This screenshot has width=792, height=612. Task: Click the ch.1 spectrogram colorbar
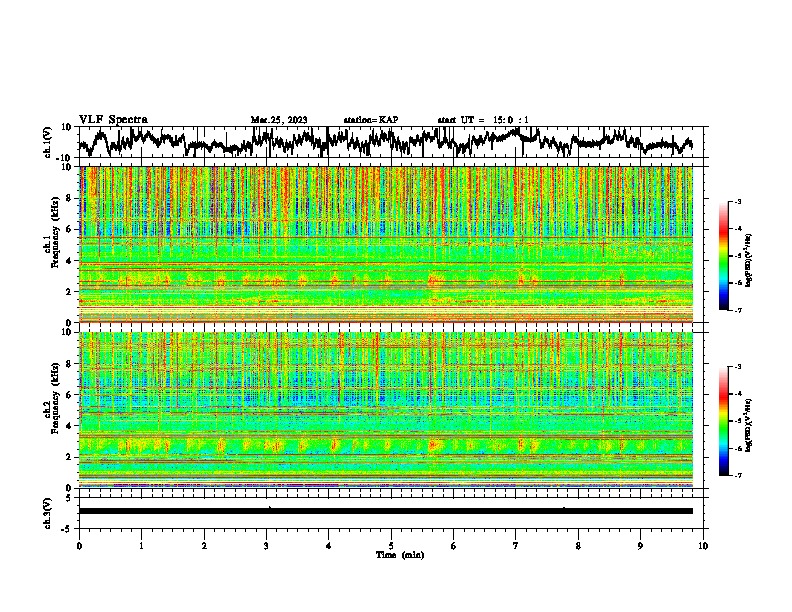pyautogui.click(x=723, y=256)
